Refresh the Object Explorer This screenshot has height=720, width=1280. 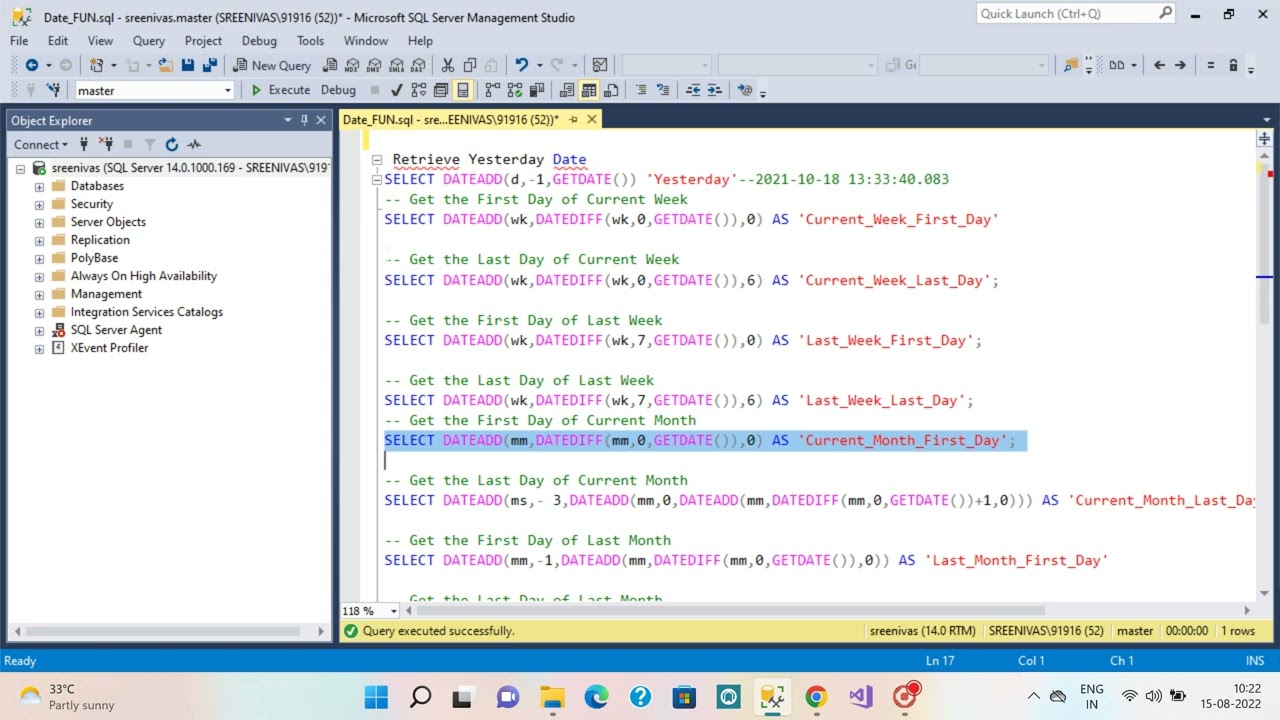coord(172,145)
